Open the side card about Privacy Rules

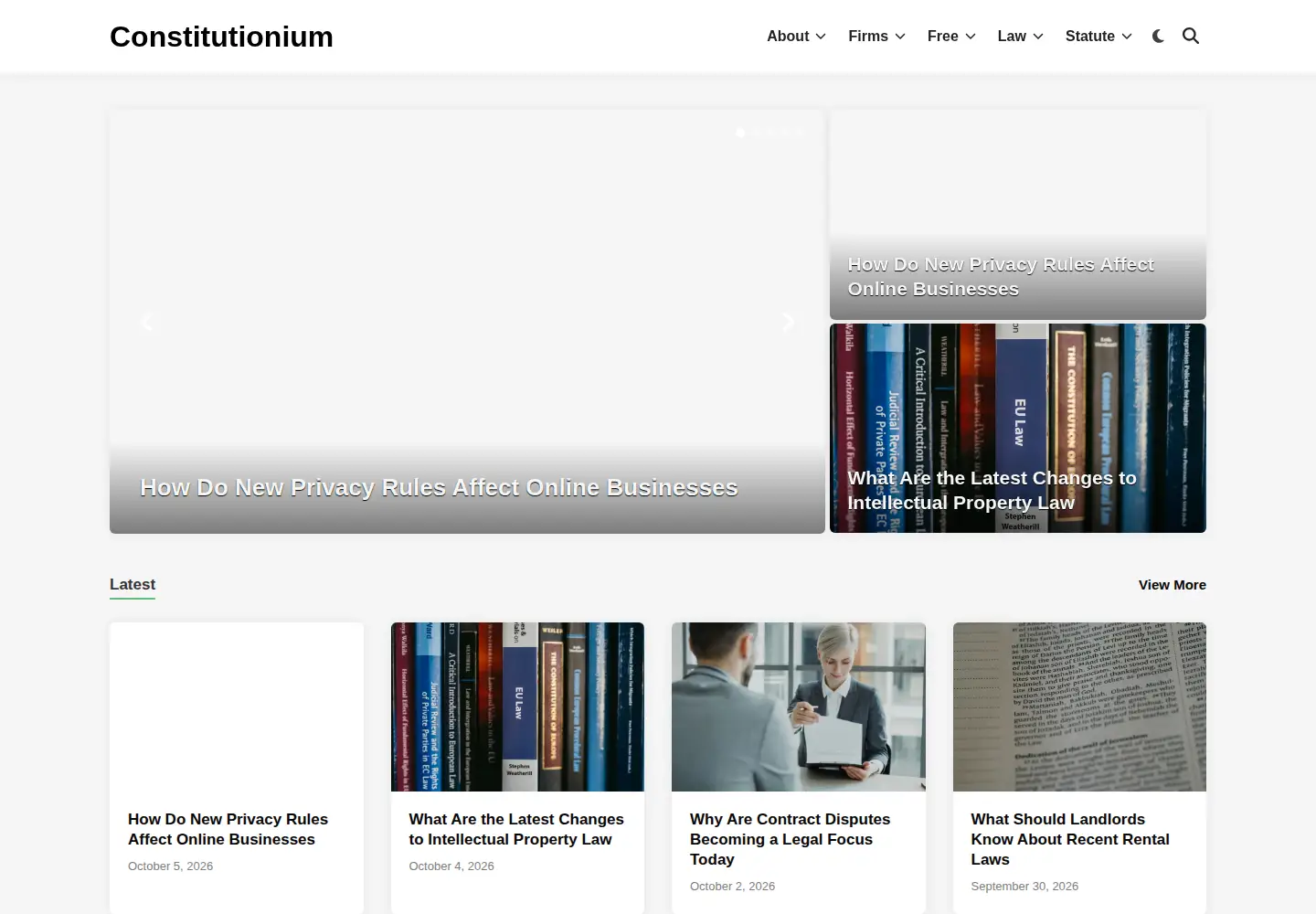[x=1018, y=215]
